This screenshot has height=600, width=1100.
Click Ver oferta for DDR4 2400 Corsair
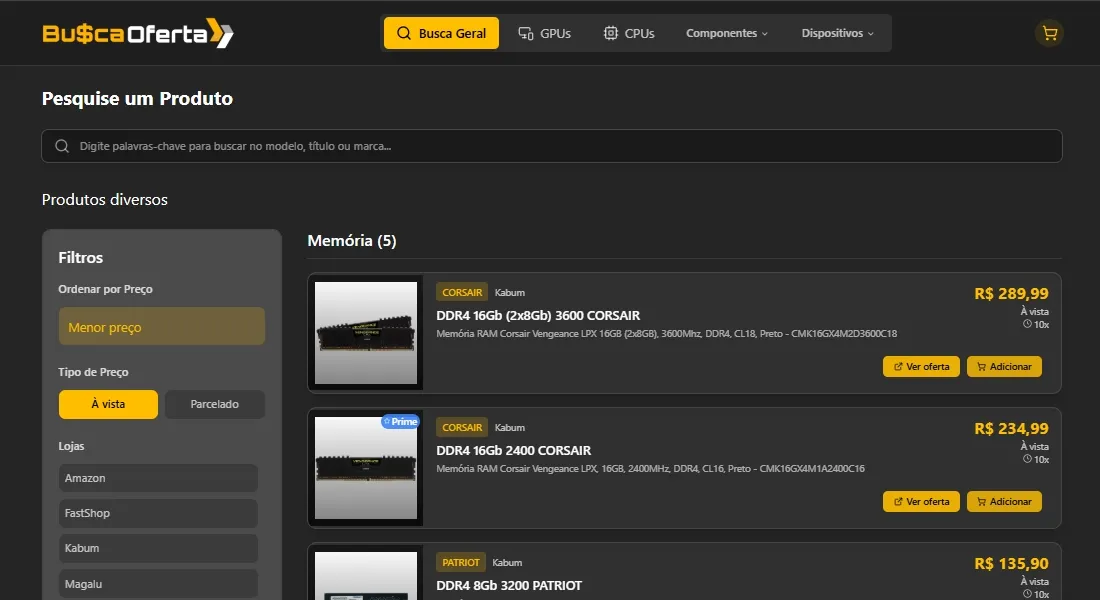coord(921,501)
